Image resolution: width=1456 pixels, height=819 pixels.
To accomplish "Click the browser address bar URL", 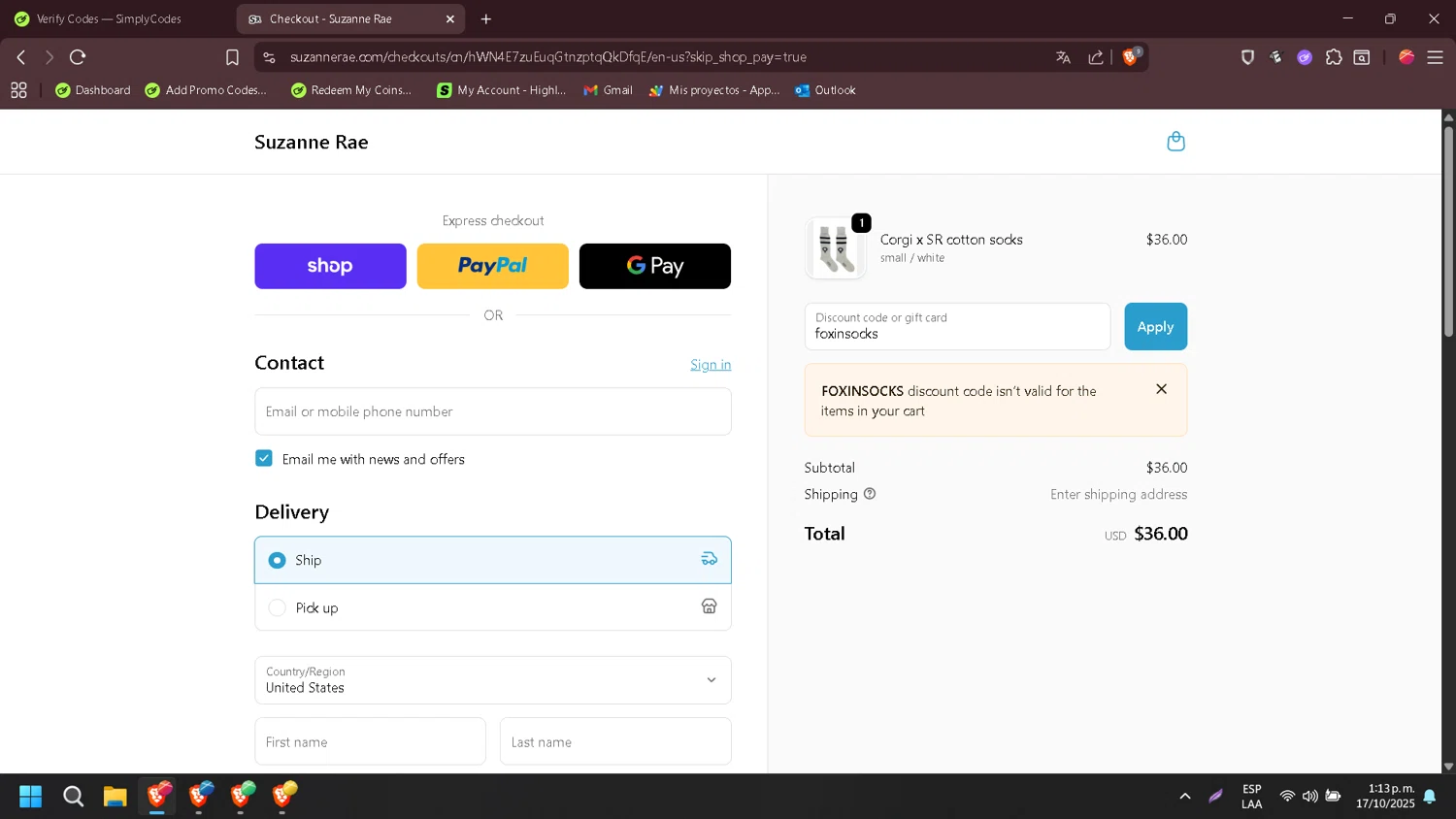I will click(x=548, y=57).
